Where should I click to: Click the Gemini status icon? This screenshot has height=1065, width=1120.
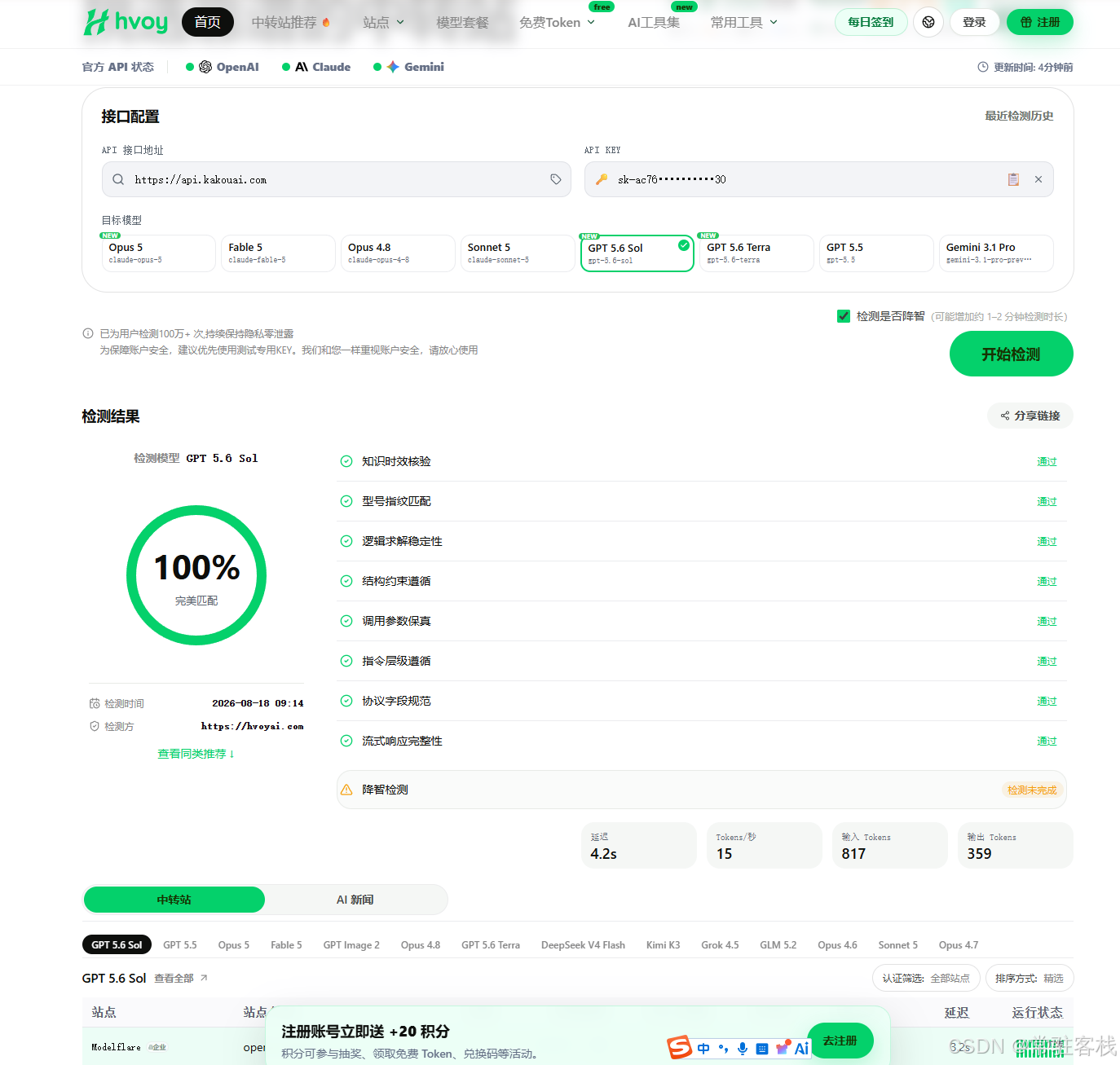point(393,67)
